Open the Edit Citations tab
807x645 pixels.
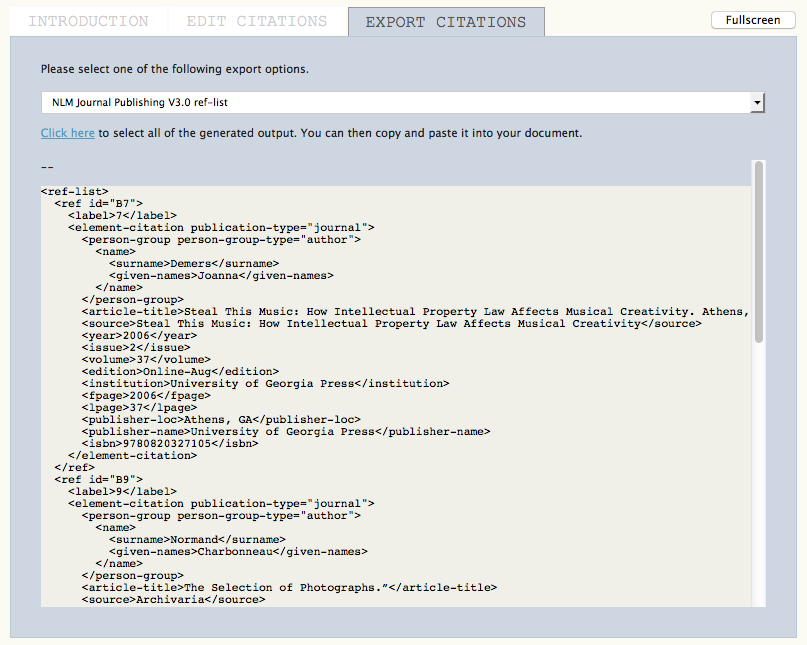[x=256, y=21]
